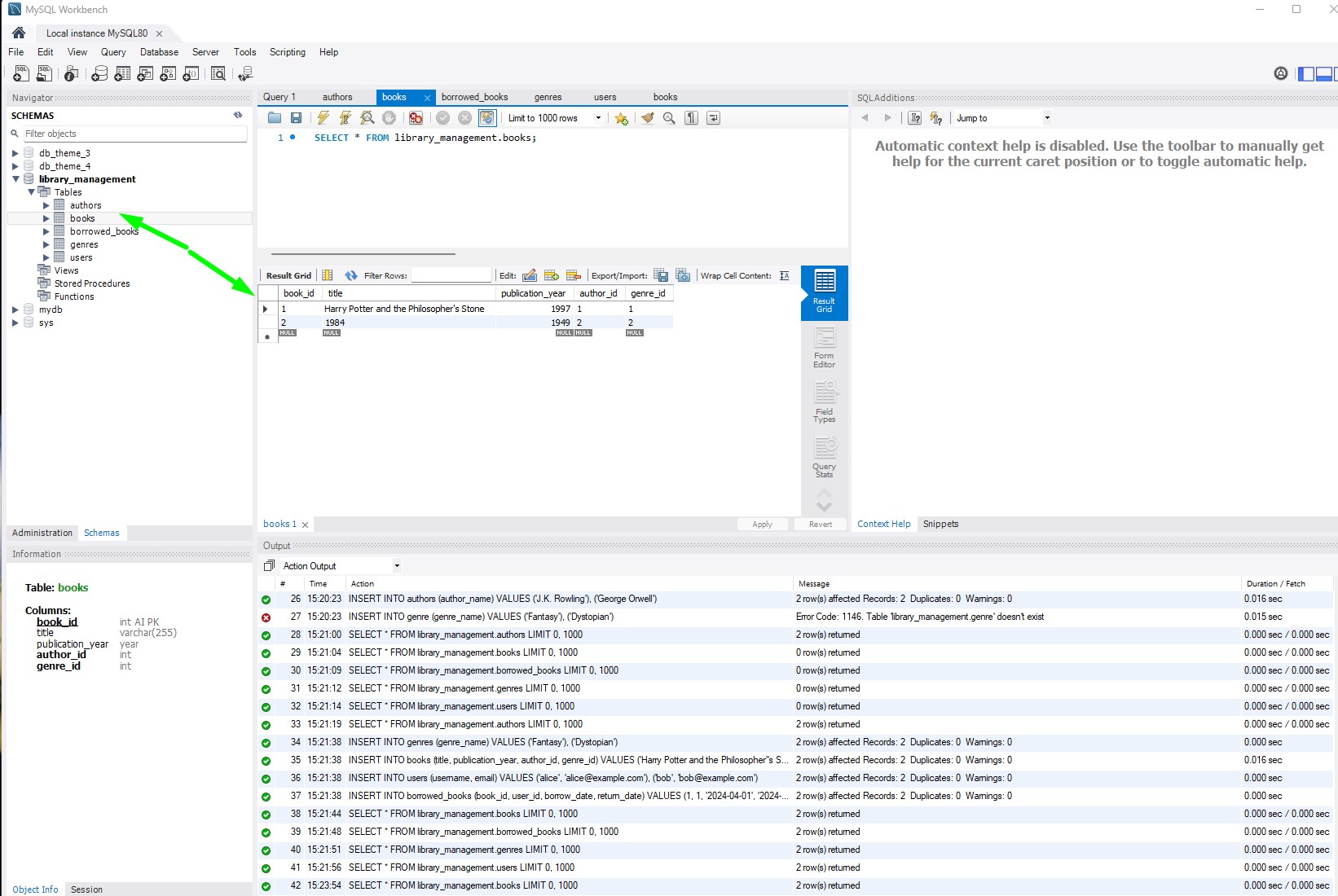Toggle stop-on-error execution icon
Image resolution: width=1338 pixels, height=896 pixels.
pyautogui.click(x=416, y=118)
